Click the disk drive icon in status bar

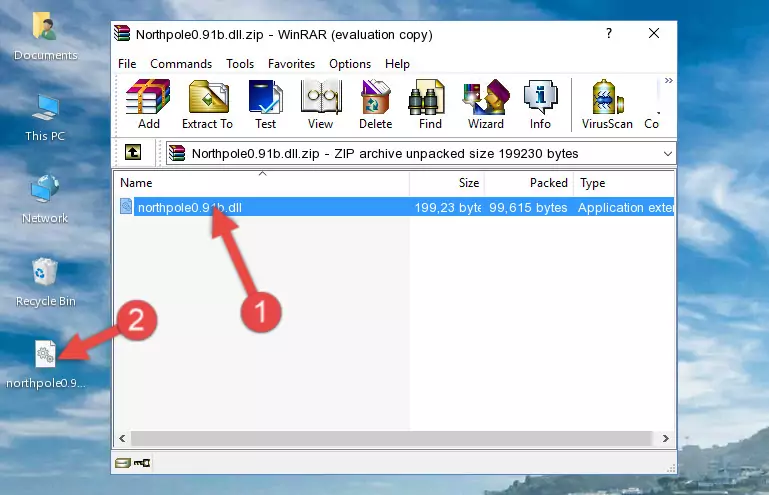[x=123, y=462]
